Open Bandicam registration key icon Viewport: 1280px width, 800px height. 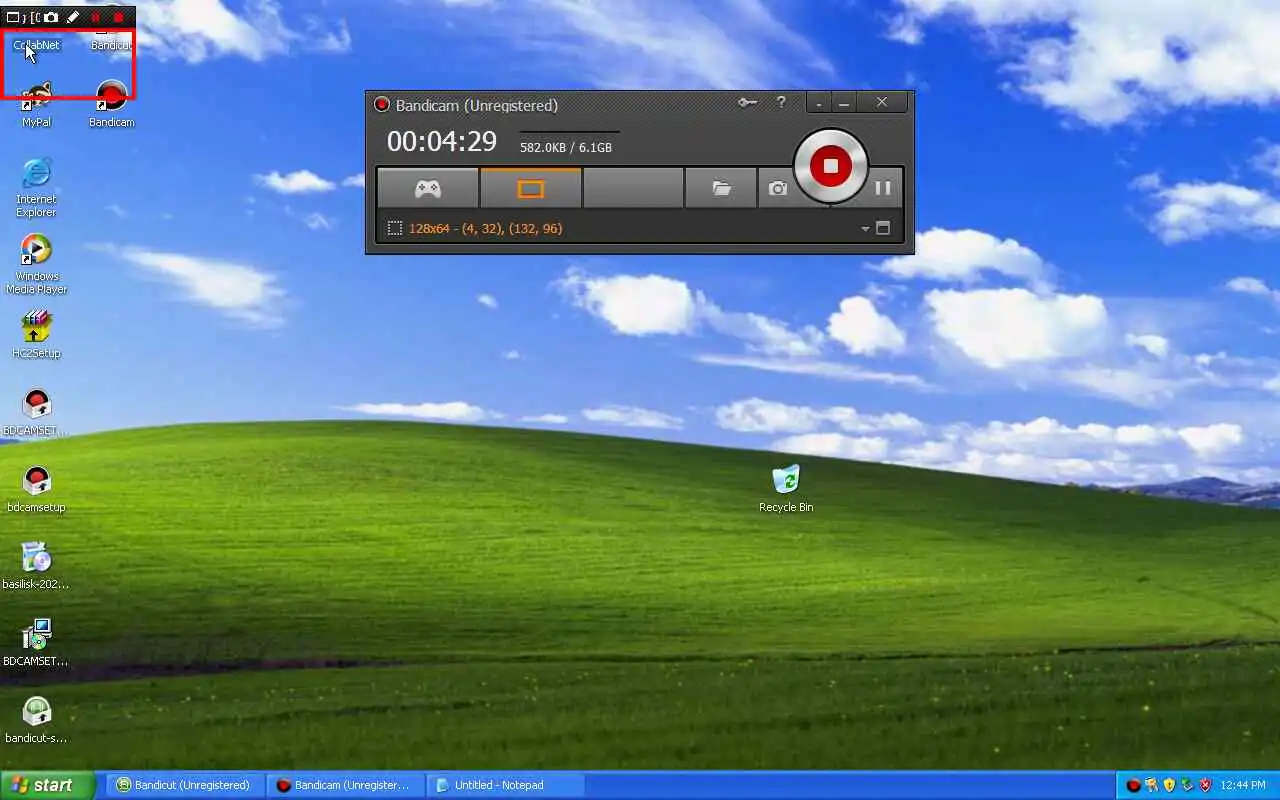pos(747,102)
